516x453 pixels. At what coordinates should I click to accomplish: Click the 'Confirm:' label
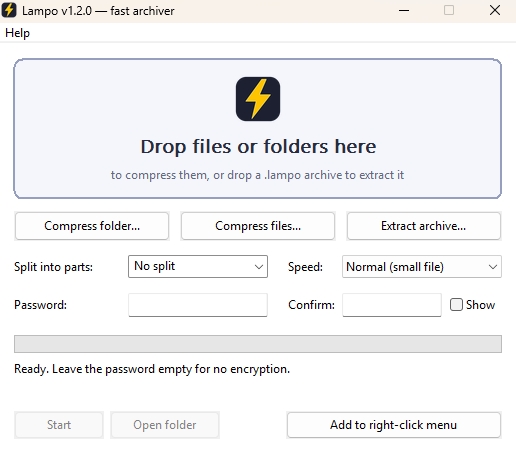(x=311, y=305)
